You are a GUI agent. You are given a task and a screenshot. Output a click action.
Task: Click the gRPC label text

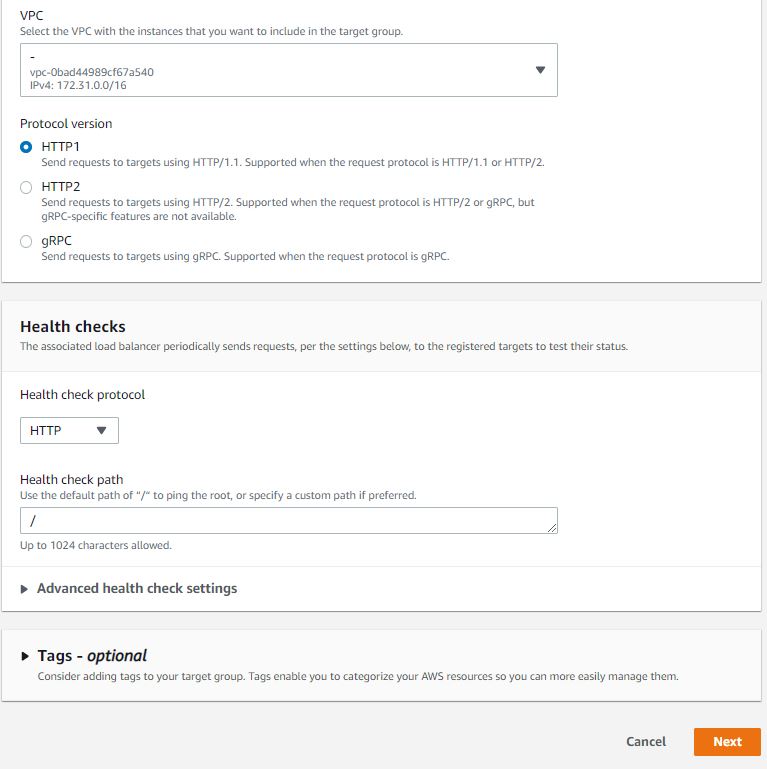coord(56,241)
